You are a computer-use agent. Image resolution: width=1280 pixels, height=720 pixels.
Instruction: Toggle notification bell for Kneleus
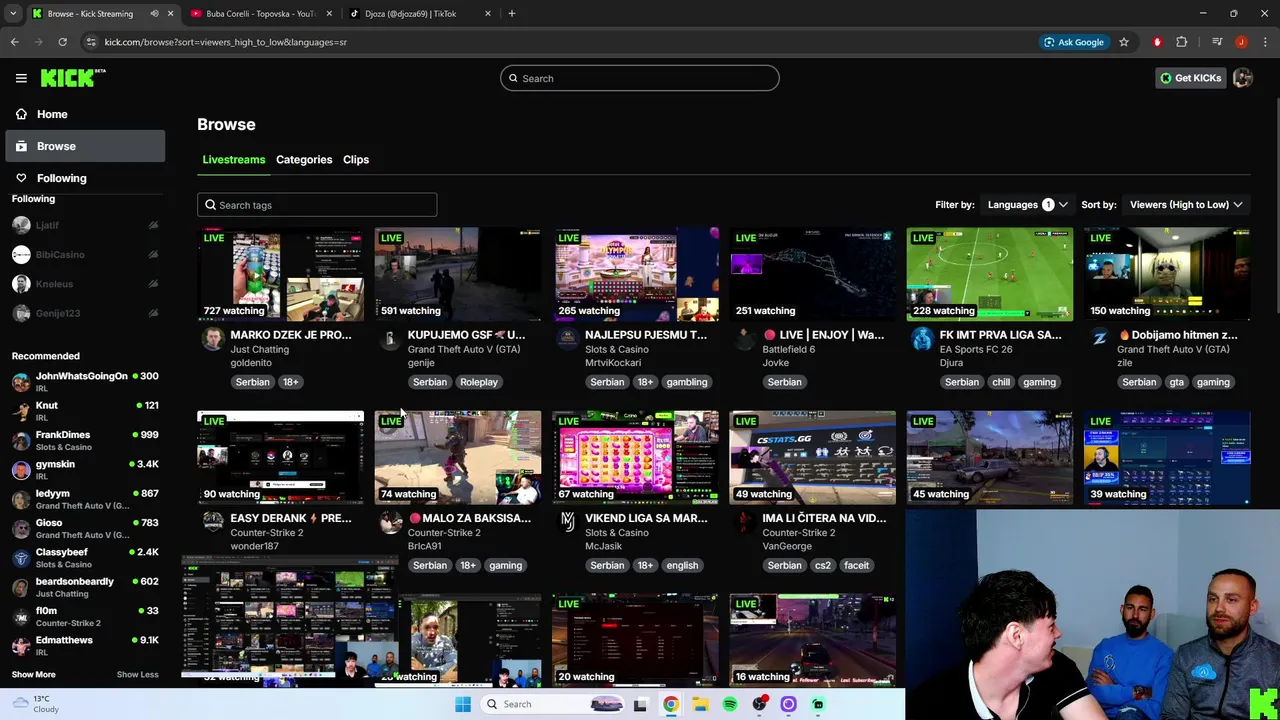pos(153,284)
